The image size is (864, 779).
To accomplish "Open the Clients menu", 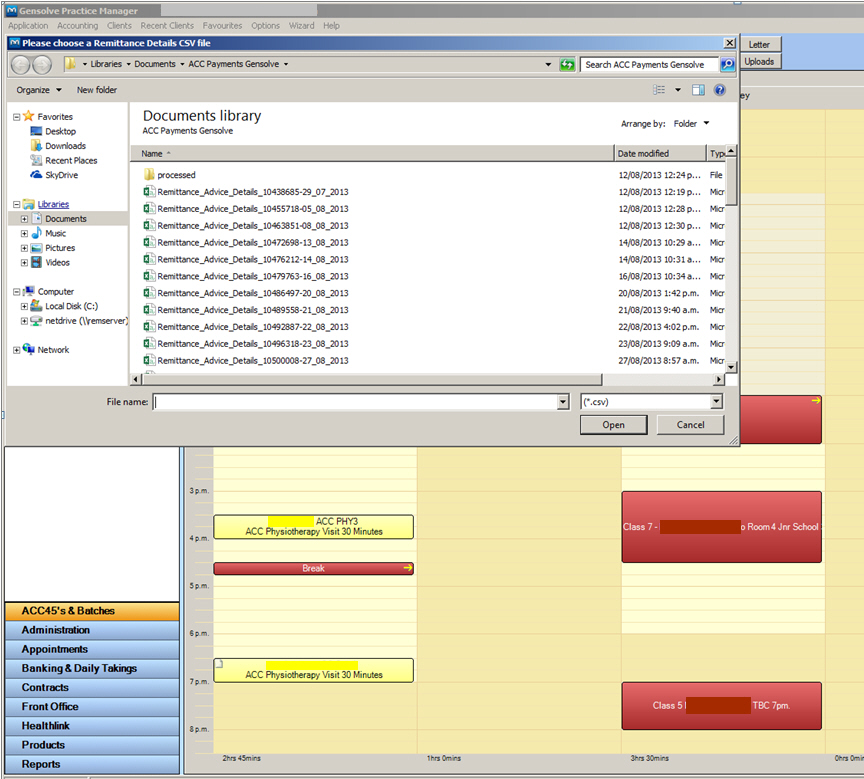I will [x=119, y=25].
